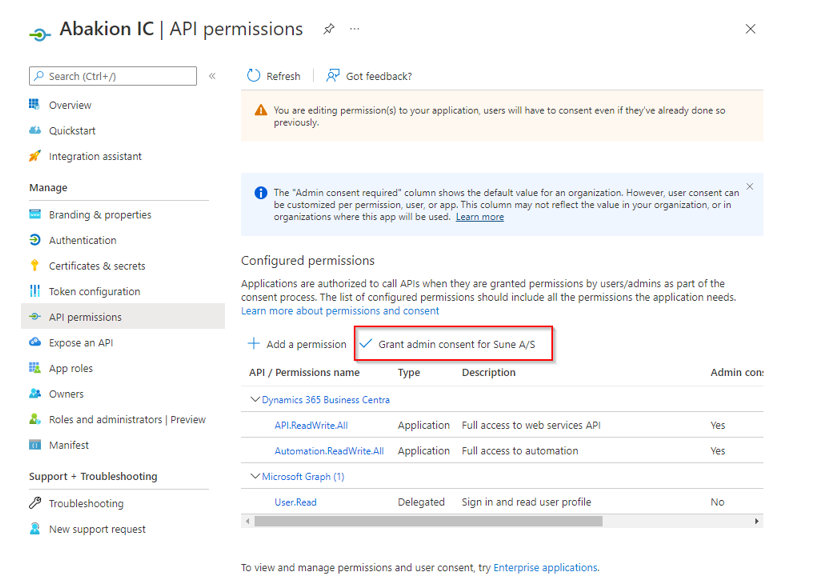The height and width of the screenshot is (585, 819).
Task: Open Quickstart from the sidebar
Action: (x=72, y=131)
